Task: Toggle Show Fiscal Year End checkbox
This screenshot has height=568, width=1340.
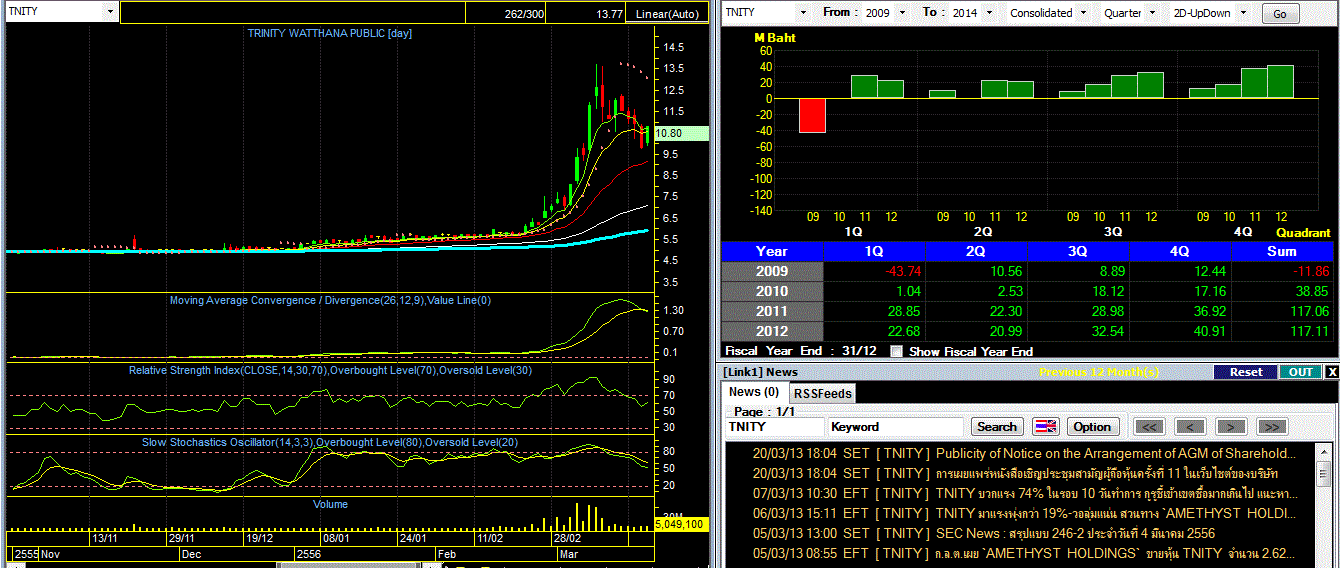Action: [x=897, y=351]
